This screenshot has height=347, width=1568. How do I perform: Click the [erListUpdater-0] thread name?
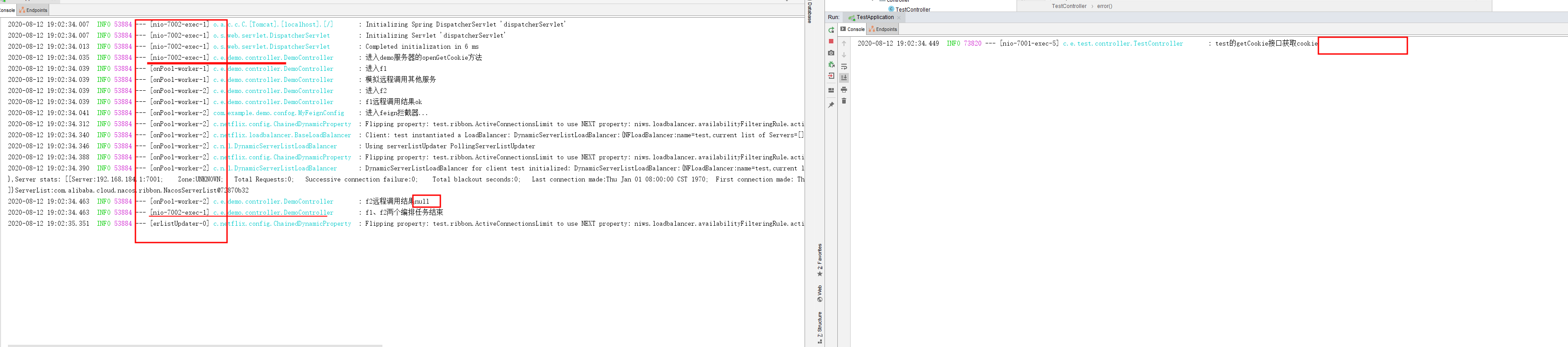coord(180,224)
